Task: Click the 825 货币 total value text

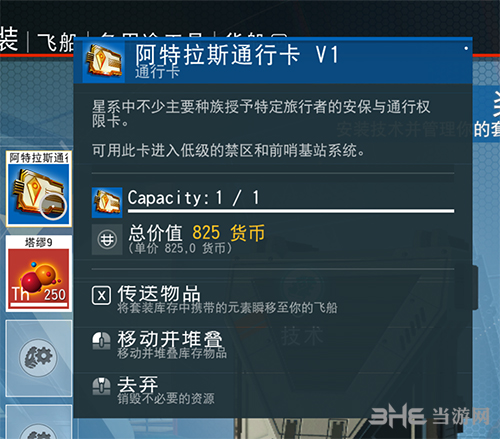Action: (x=229, y=232)
